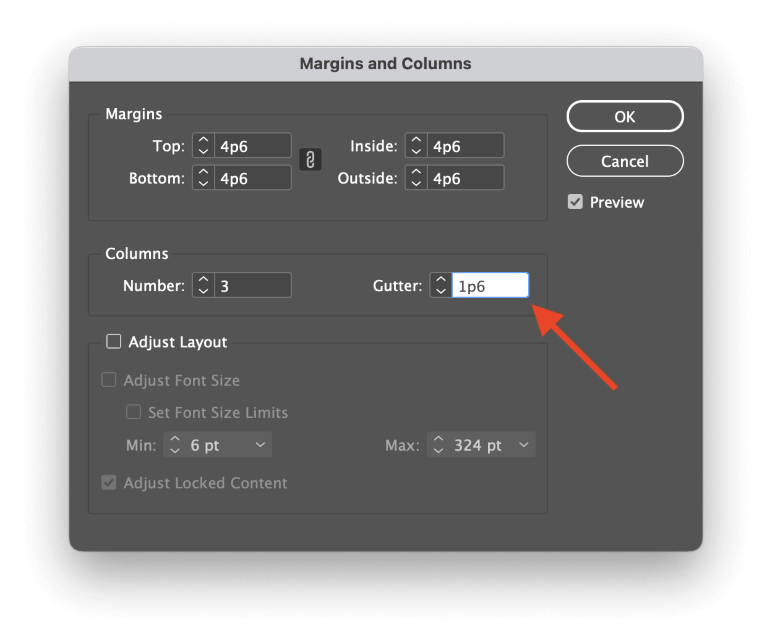Screen dimensions: 772x643
Task: Click the Bottom margin stepper arrows
Action: [x=203, y=178]
